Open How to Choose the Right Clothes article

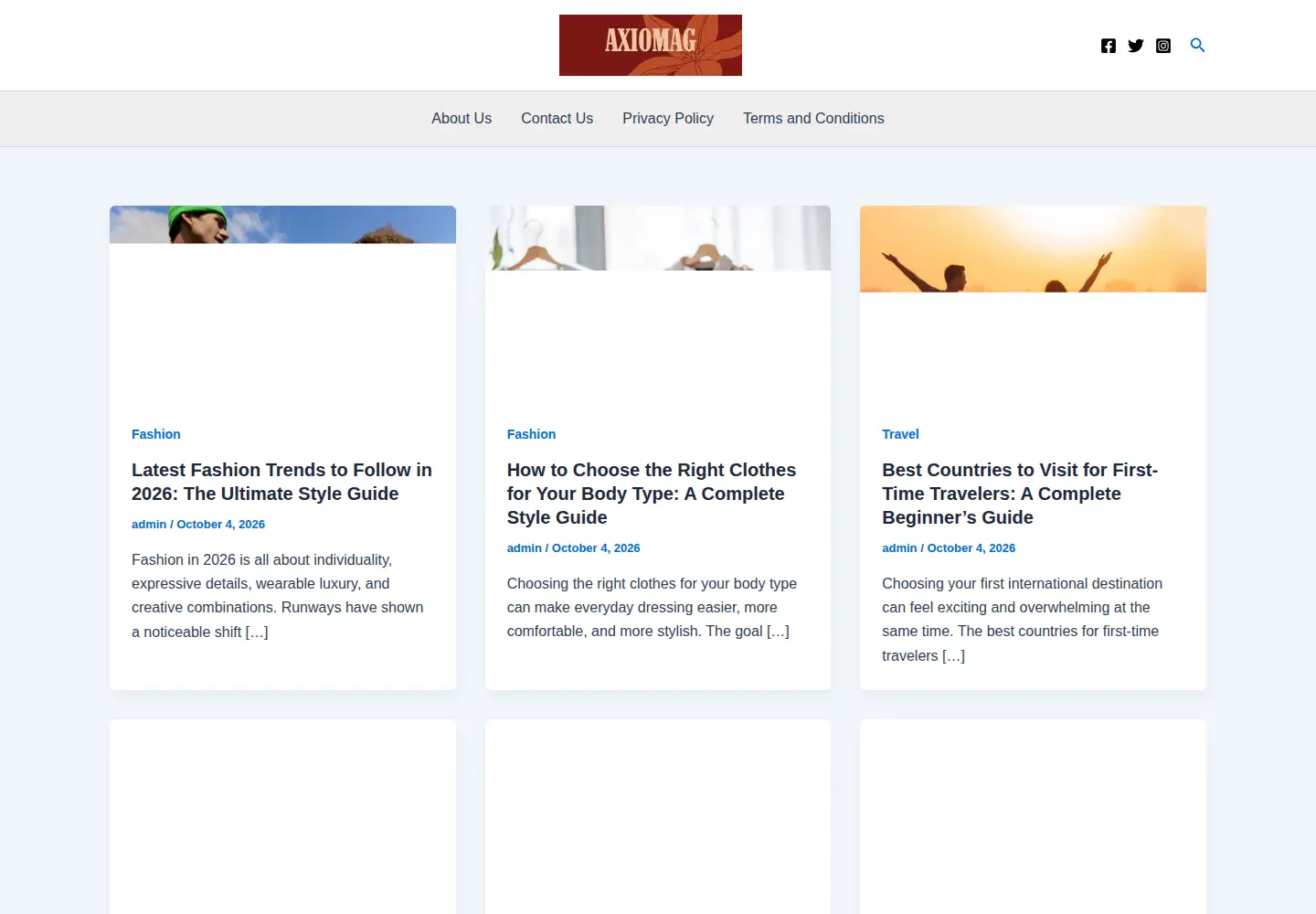(x=652, y=494)
